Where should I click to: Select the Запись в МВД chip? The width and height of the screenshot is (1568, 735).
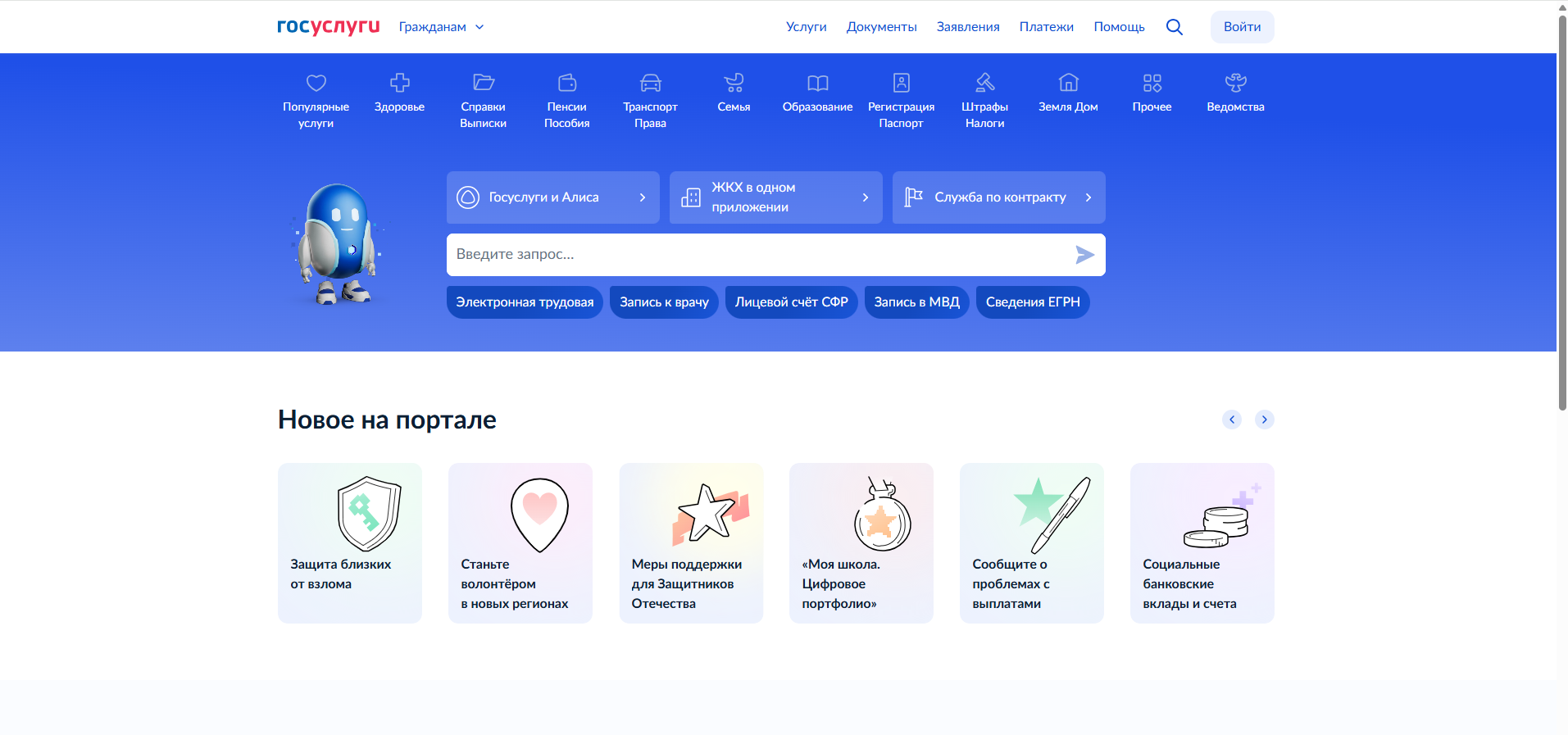pos(917,302)
